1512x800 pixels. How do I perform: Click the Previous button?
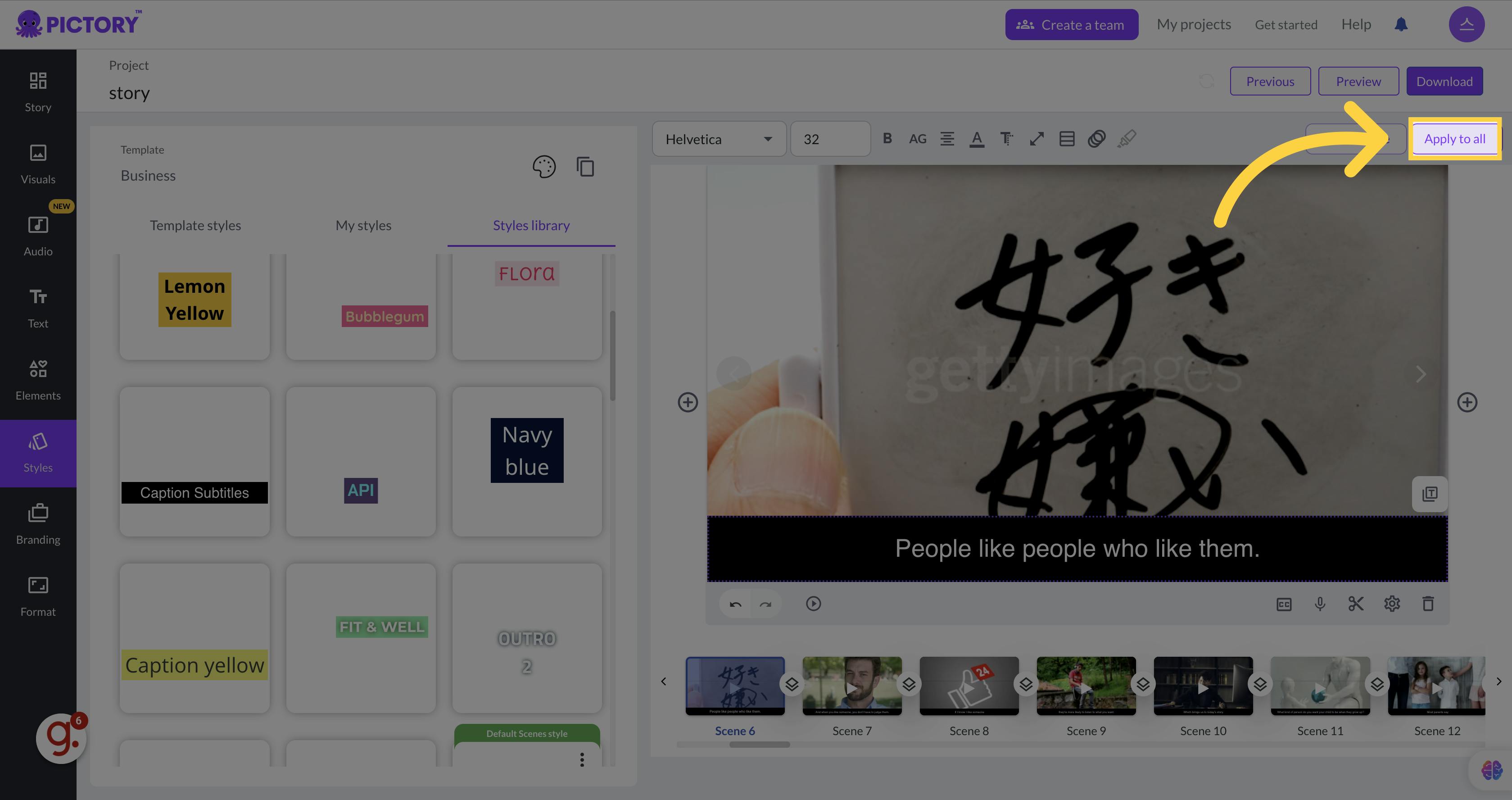(1270, 81)
